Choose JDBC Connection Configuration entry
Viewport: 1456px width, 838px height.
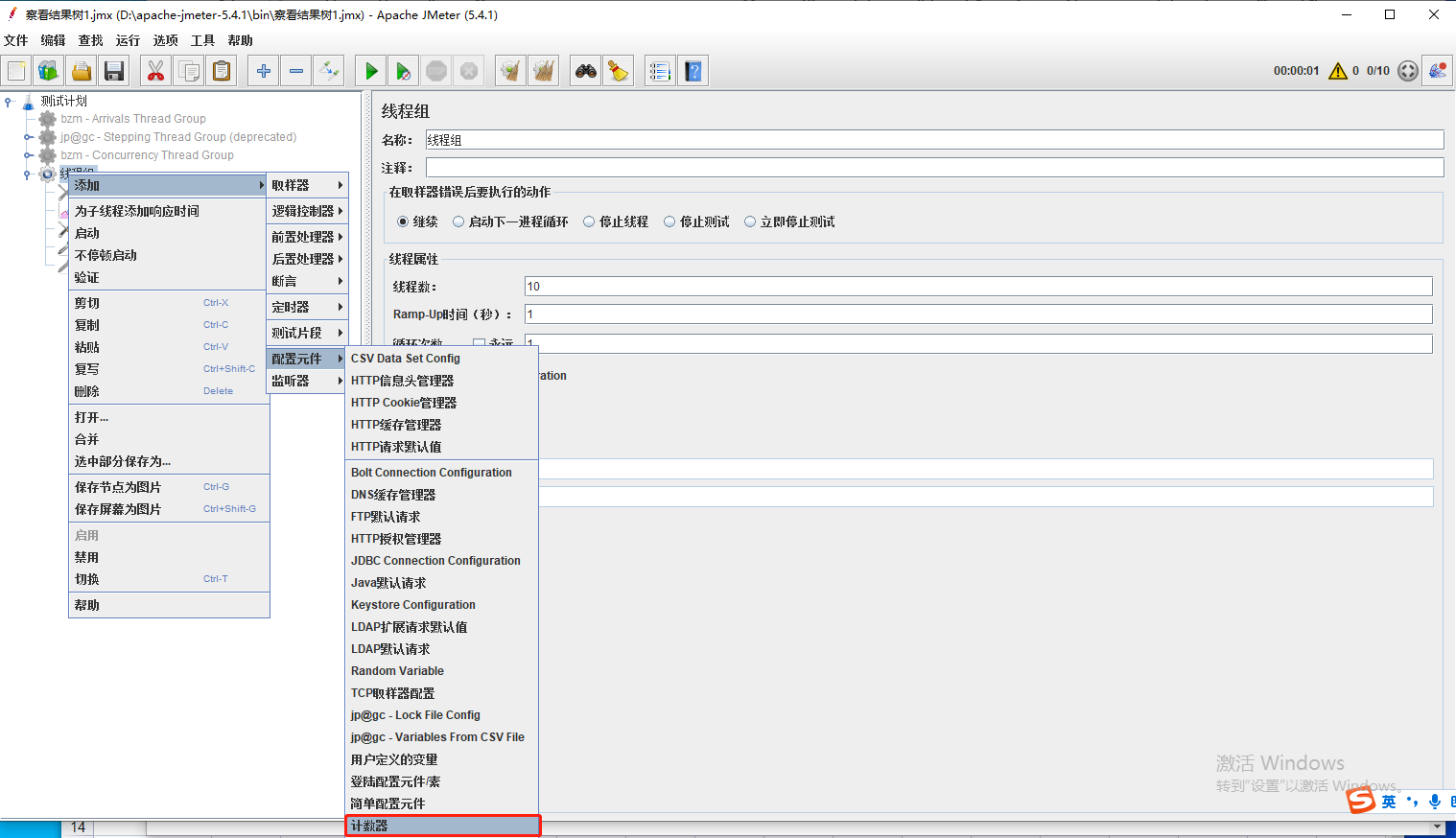click(442, 561)
